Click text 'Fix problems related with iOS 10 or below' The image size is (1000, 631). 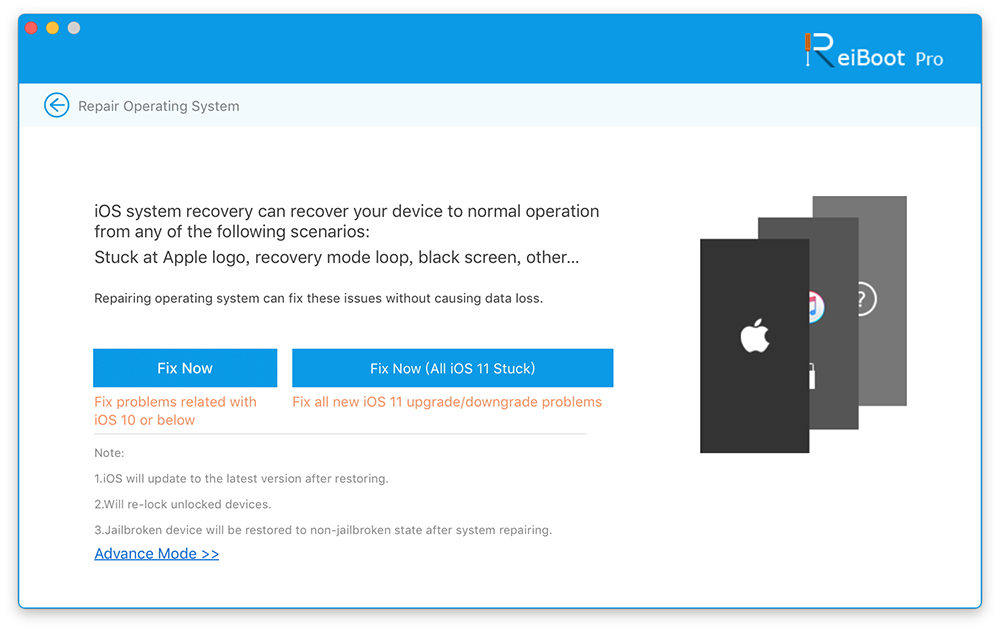tap(175, 411)
